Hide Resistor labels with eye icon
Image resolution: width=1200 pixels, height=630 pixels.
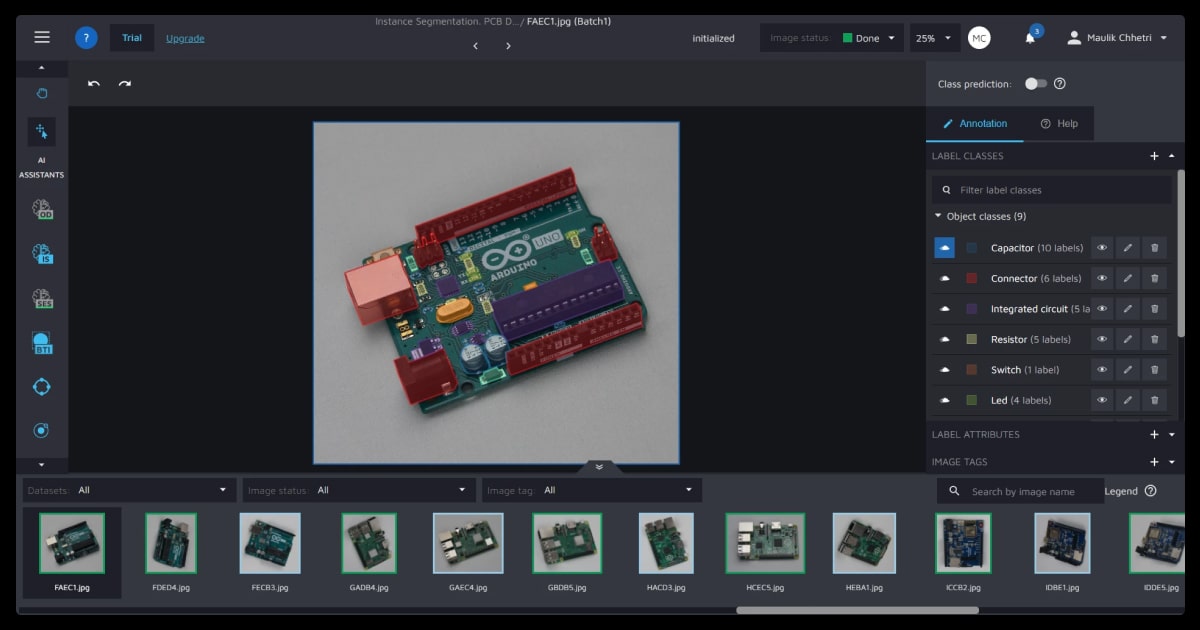1102,339
